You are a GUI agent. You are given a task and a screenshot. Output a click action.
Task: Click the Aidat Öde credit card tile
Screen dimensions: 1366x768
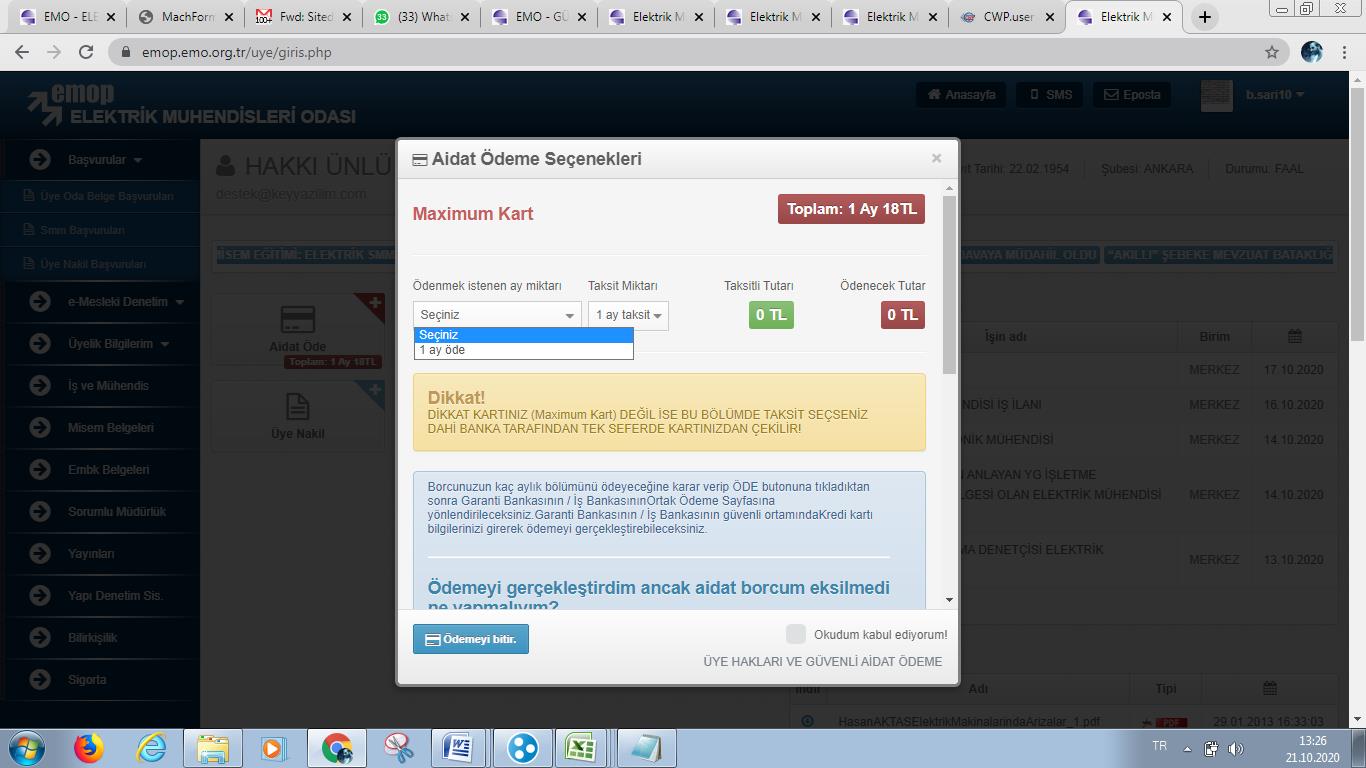pos(298,331)
